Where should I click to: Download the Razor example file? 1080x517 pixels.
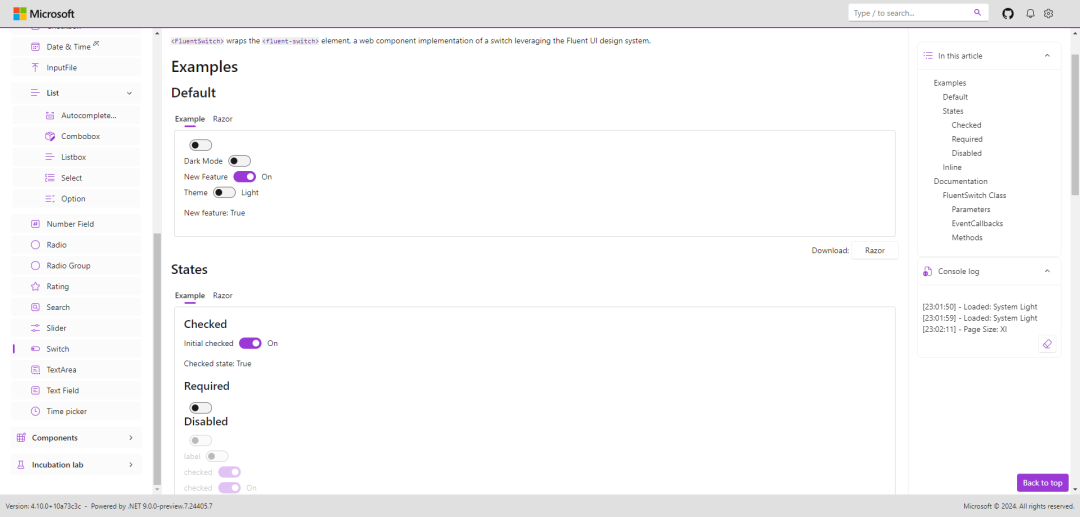click(874, 251)
